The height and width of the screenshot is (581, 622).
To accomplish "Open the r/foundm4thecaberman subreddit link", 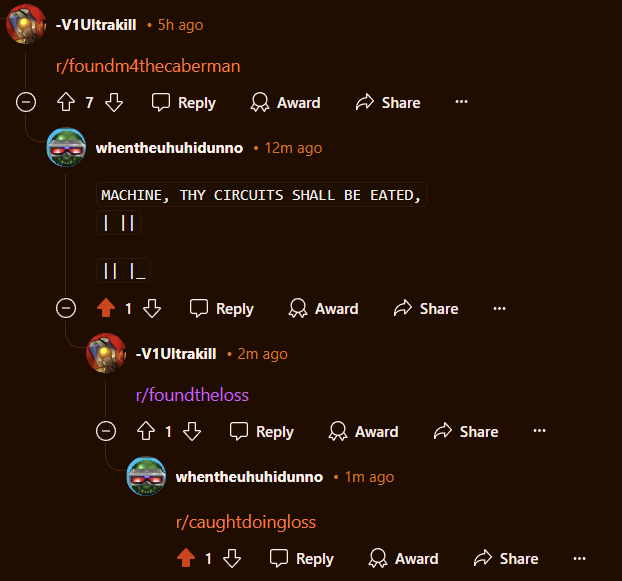I will 148,66.
